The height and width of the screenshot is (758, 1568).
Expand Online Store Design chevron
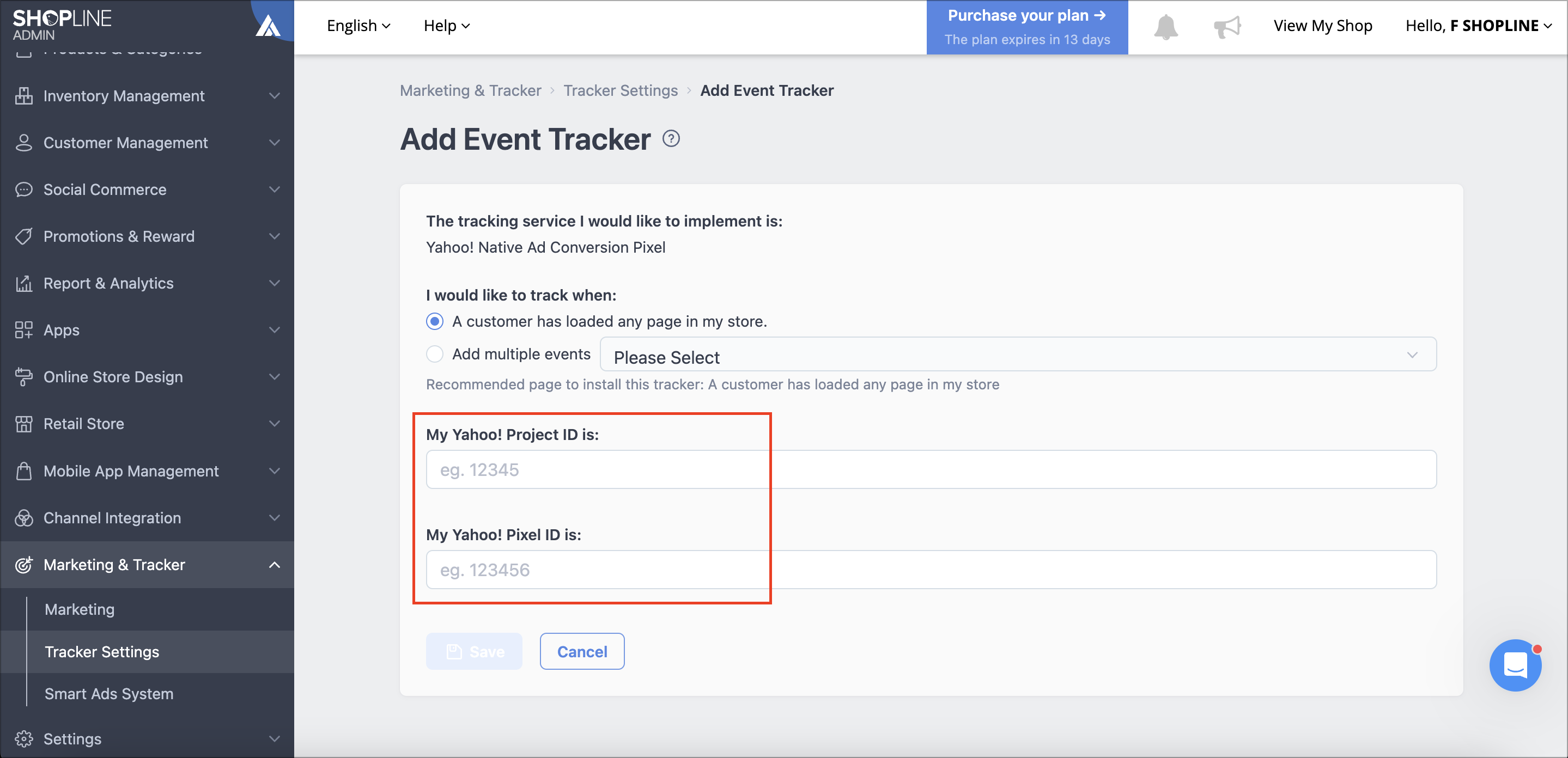pyautogui.click(x=275, y=377)
